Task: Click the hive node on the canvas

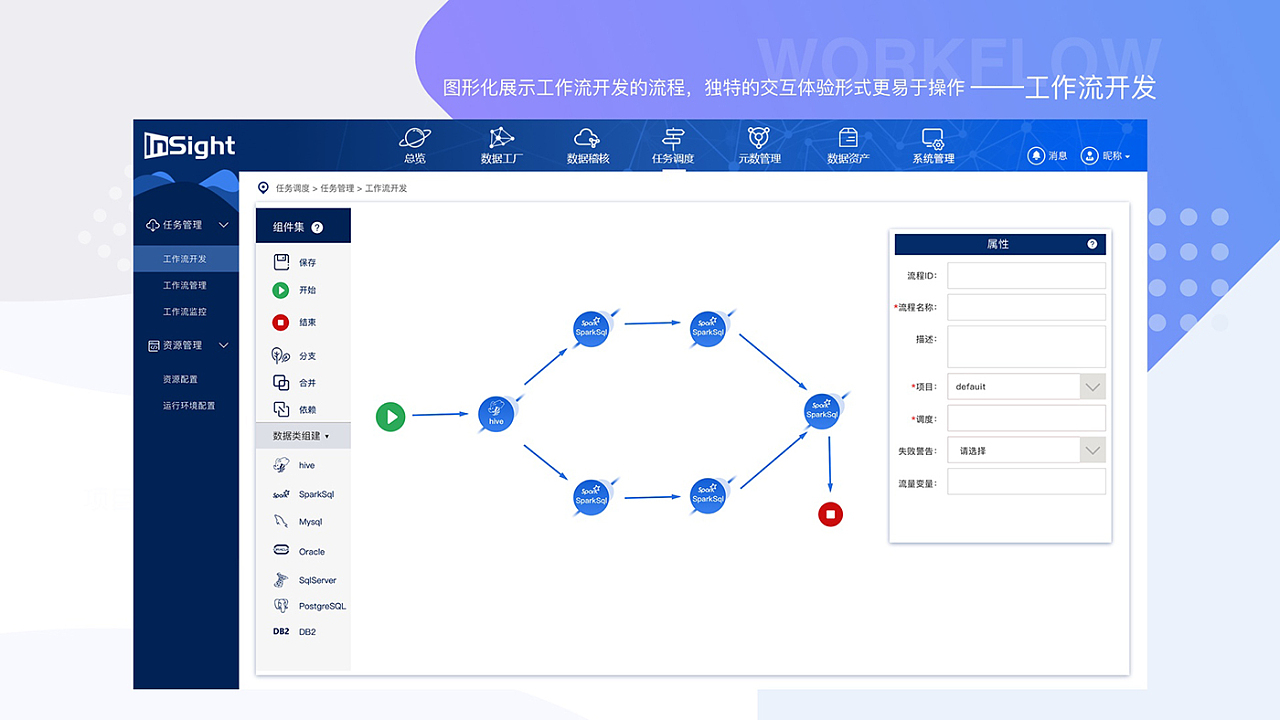Action: pyautogui.click(x=496, y=414)
